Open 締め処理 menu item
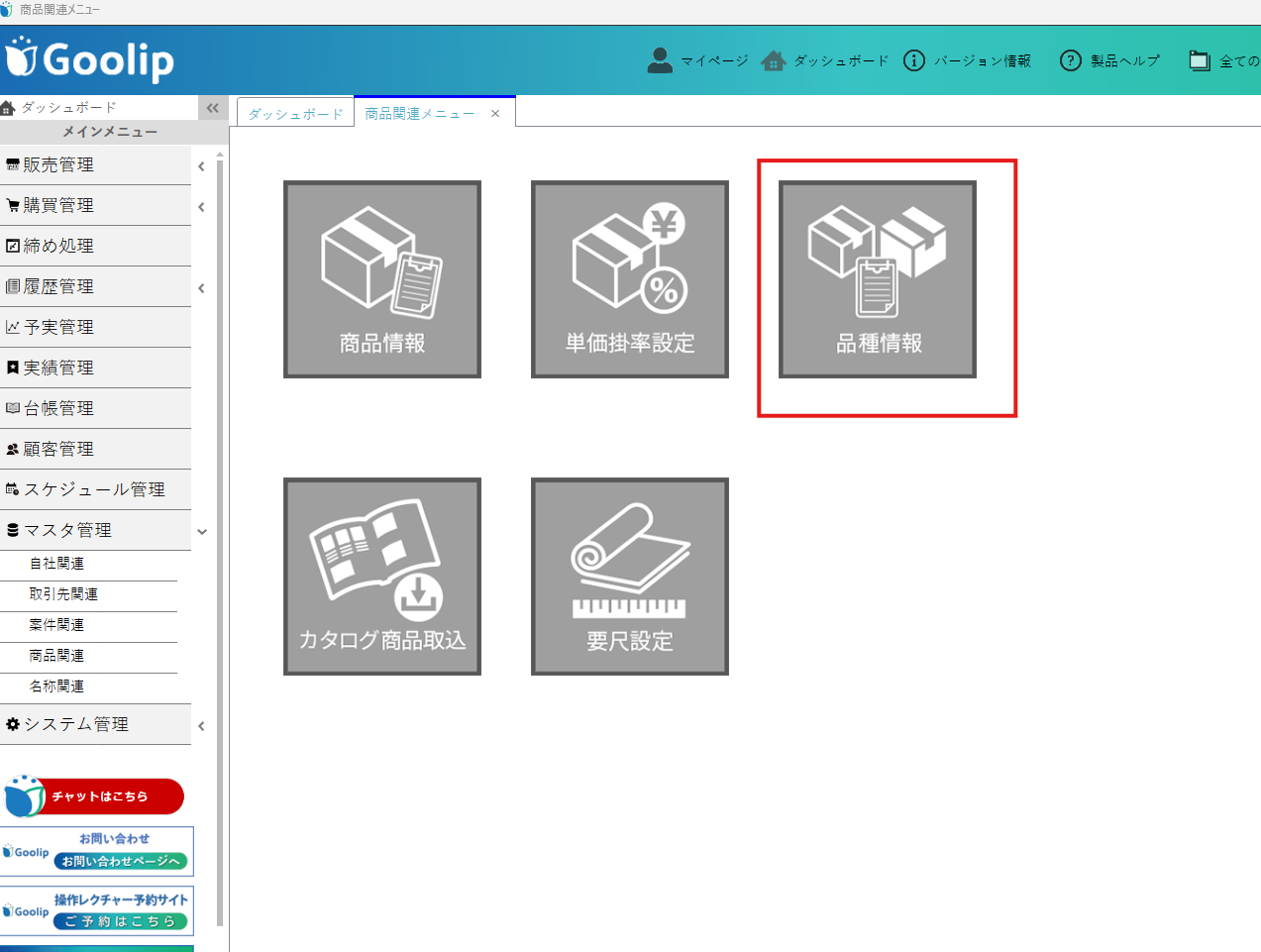This screenshot has height=952, width=1261. point(95,247)
